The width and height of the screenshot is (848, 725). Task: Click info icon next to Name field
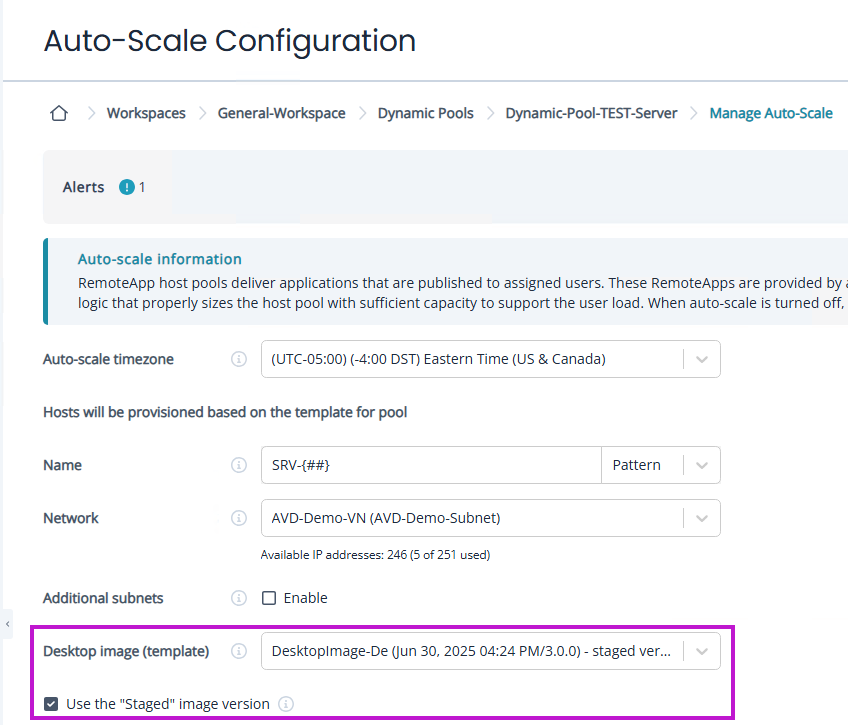(x=239, y=465)
